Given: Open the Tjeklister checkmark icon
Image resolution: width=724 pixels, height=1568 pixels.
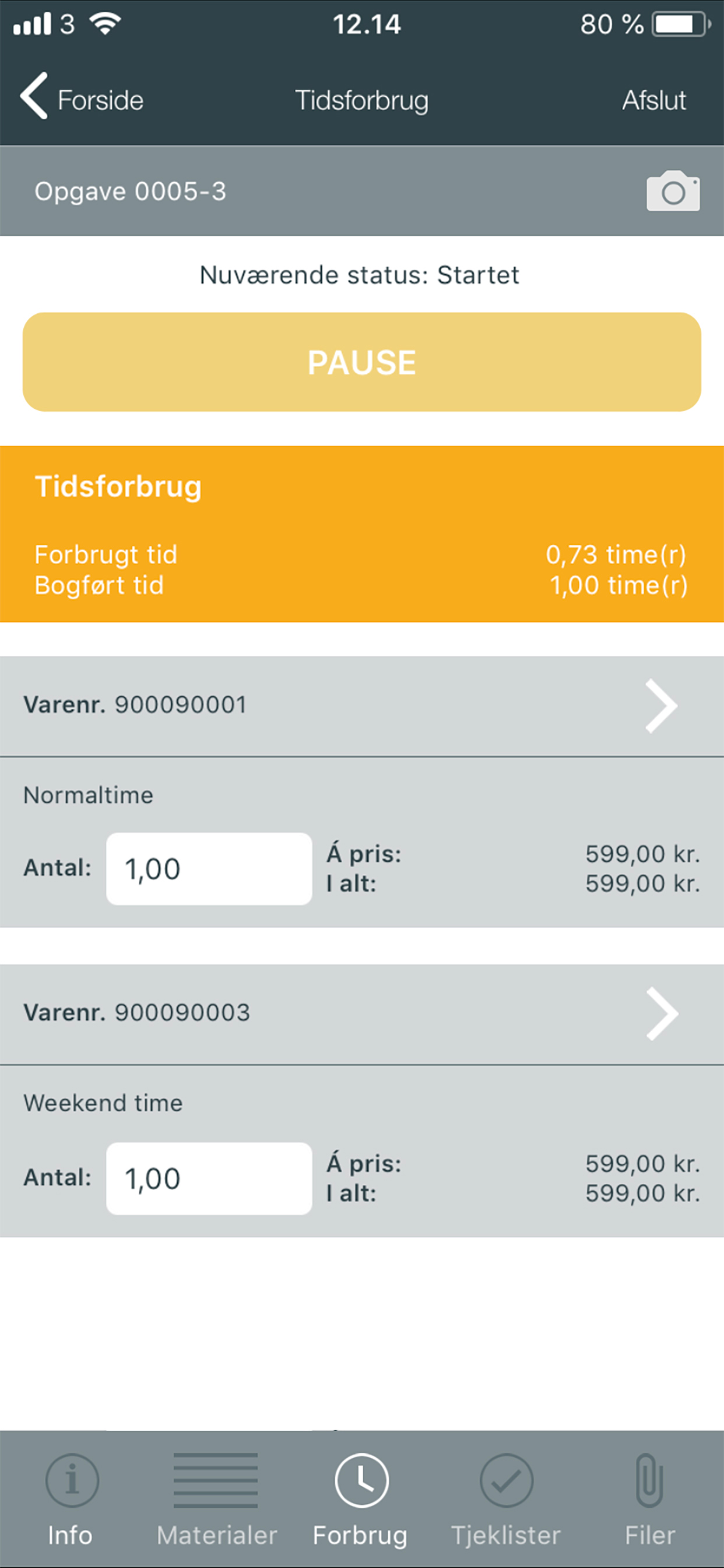Looking at the screenshot, I should [506, 1480].
